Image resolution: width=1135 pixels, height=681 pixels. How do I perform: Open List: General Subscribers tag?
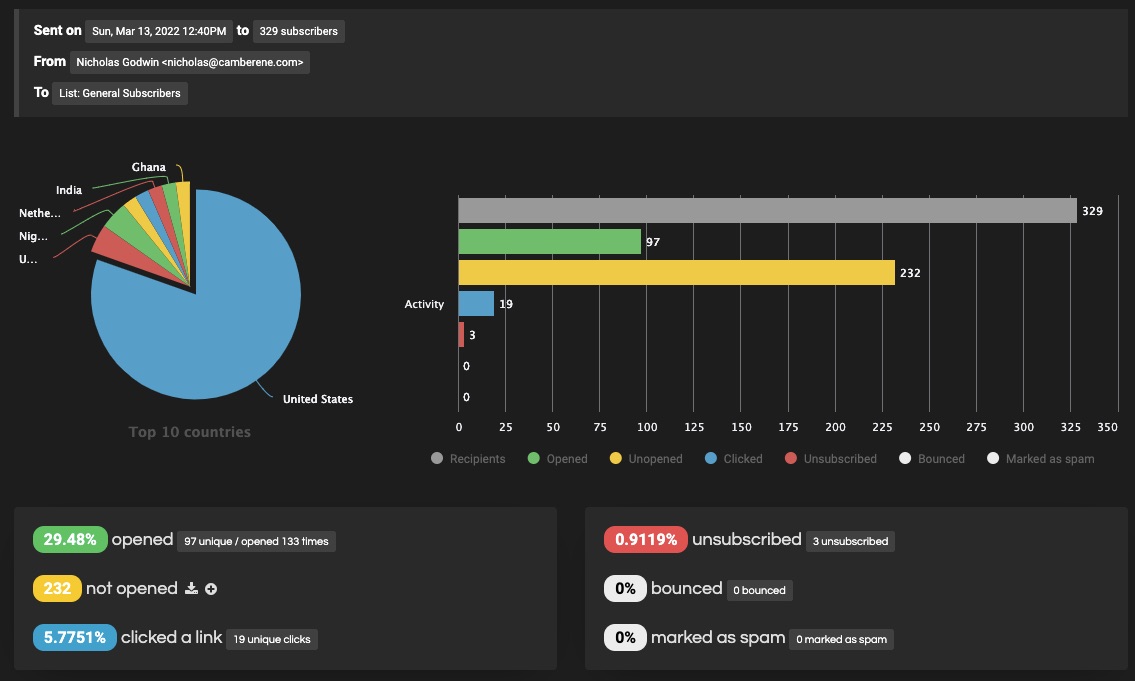[x=119, y=93]
